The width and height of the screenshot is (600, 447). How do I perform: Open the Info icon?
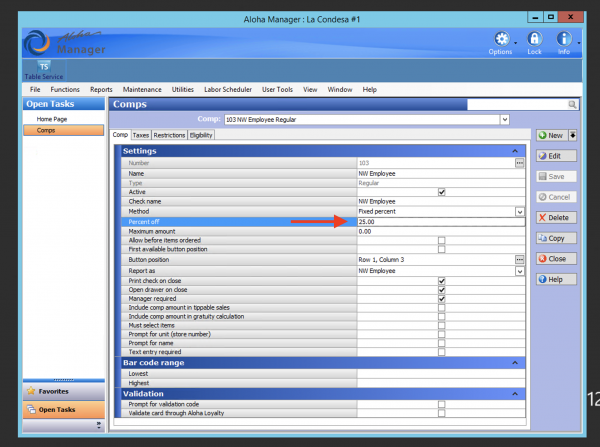(564, 39)
